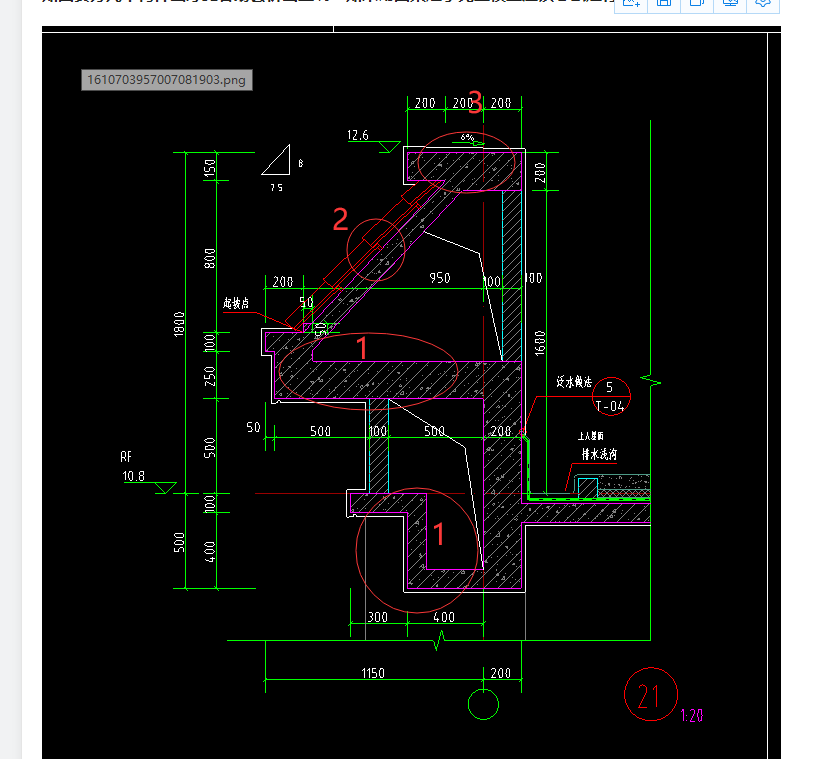Click the green axis circle under the drawing
The image size is (814, 759).
tap(483, 704)
